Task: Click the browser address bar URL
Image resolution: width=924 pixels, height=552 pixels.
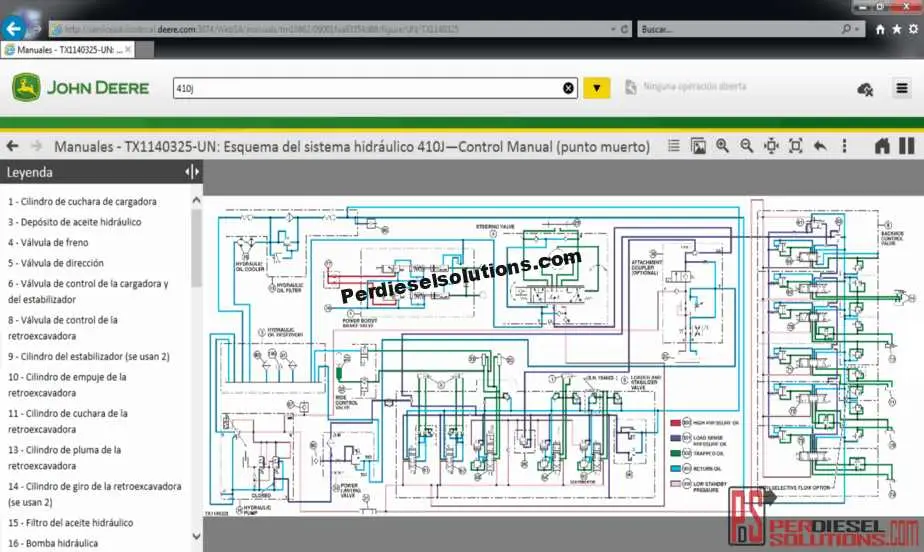Action: click(x=330, y=29)
